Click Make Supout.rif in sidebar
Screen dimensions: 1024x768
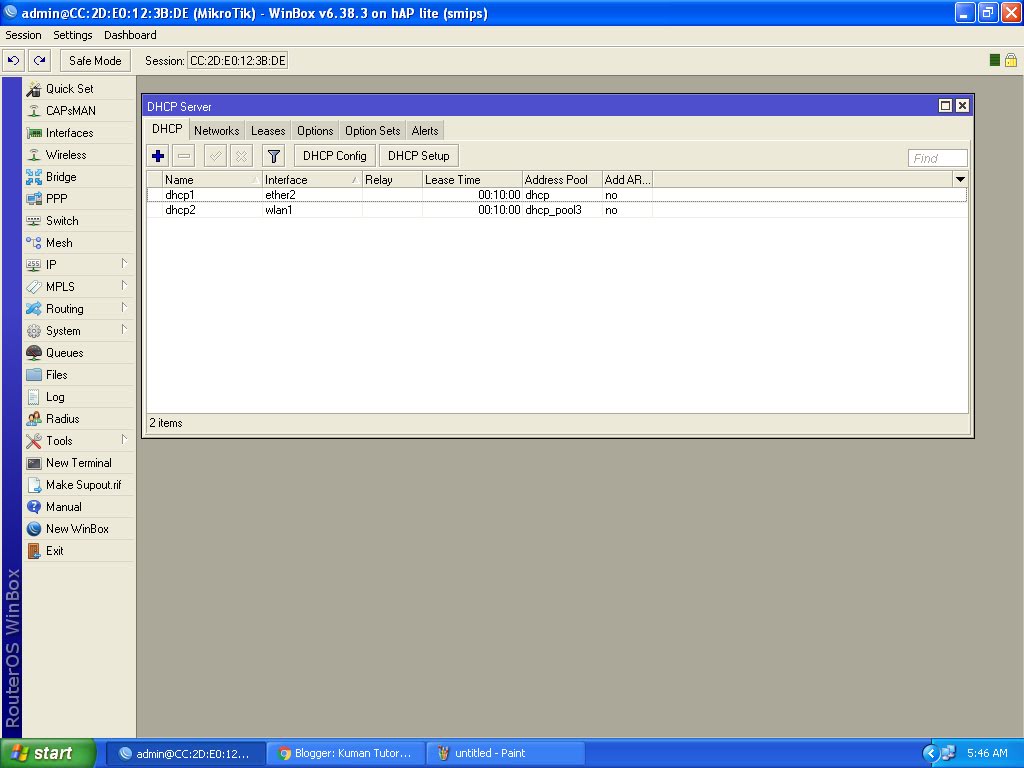pyautogui.click(x=78, y=485)
